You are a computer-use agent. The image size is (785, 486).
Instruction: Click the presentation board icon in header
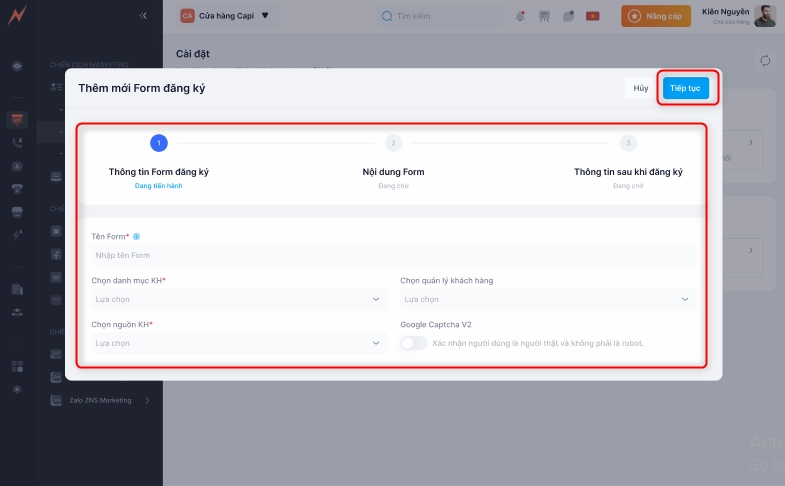coord(544,16)
